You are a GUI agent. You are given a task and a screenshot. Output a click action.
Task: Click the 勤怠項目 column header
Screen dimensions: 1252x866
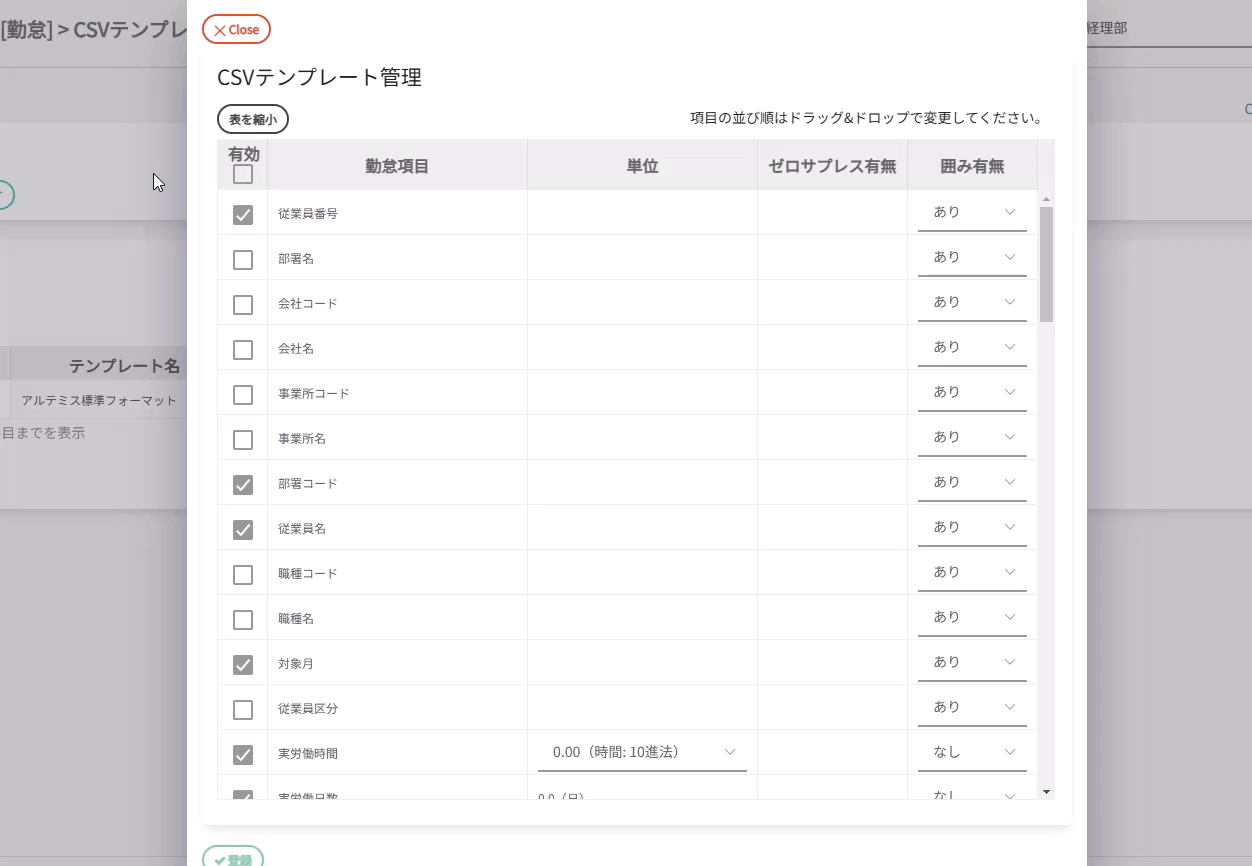pyautogui.click(x=397, y=166)
